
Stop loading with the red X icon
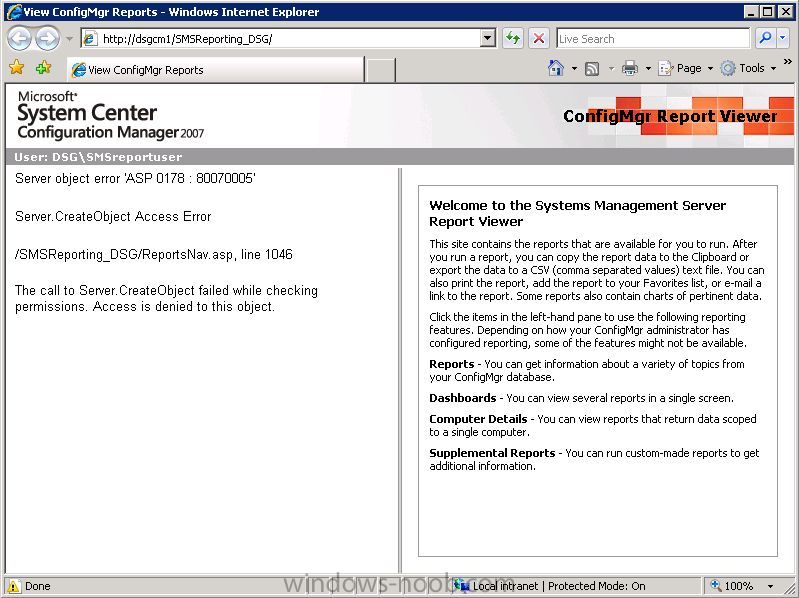539,38
